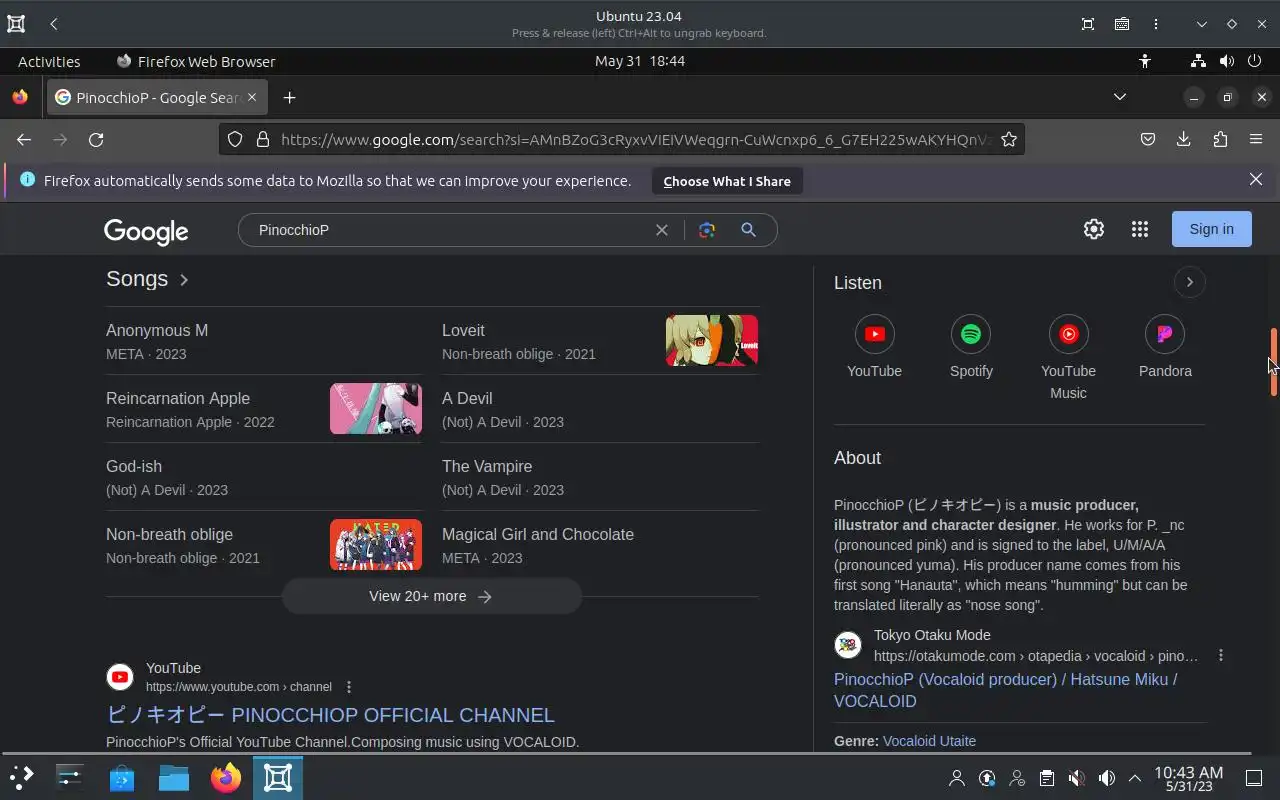Show hidden tray icons arrow

(1135, 778)
